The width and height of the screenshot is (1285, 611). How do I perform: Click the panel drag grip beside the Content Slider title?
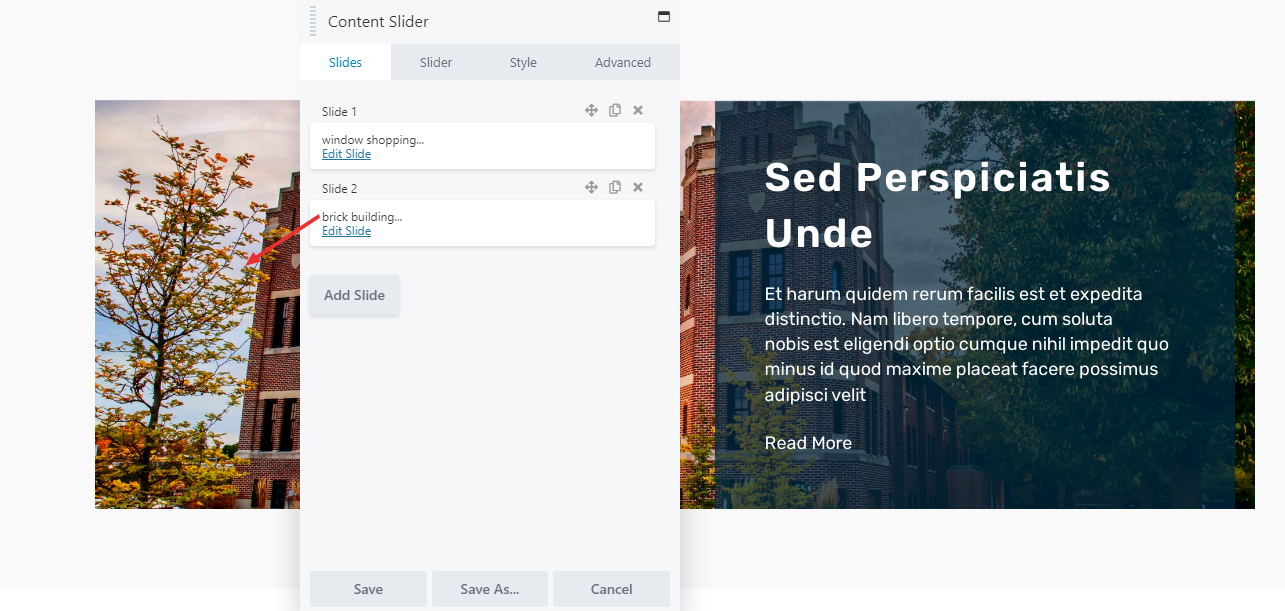tap(313, 21)
